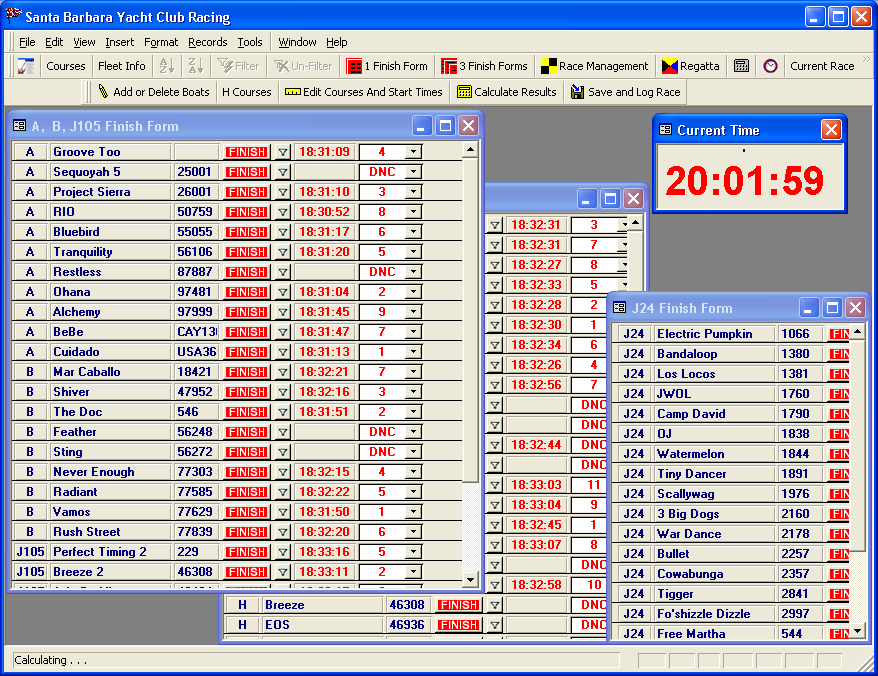
Task: Click the funnel icon for Cuidado row
Action: point(283,352)
